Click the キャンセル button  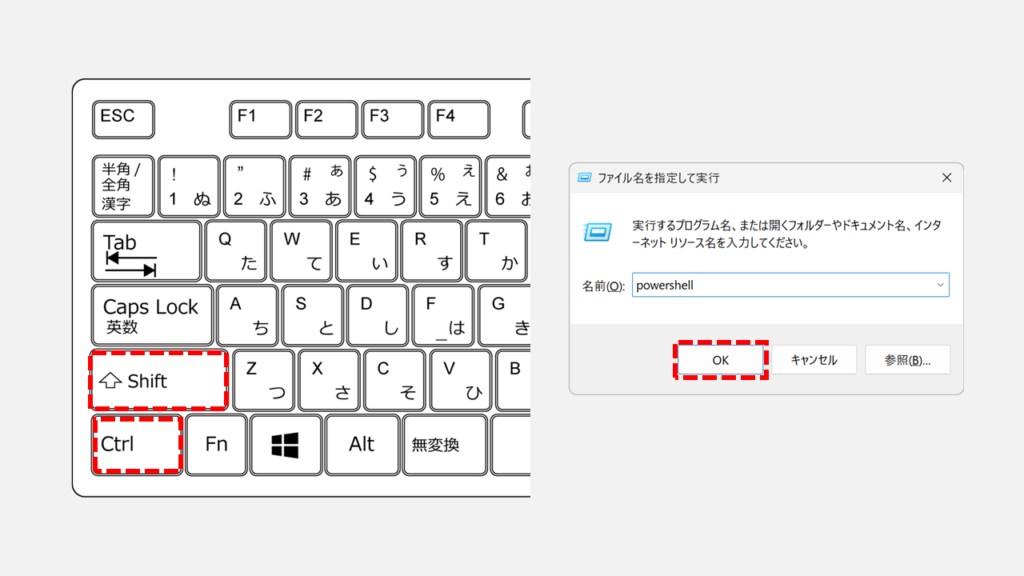coord(814,360)
